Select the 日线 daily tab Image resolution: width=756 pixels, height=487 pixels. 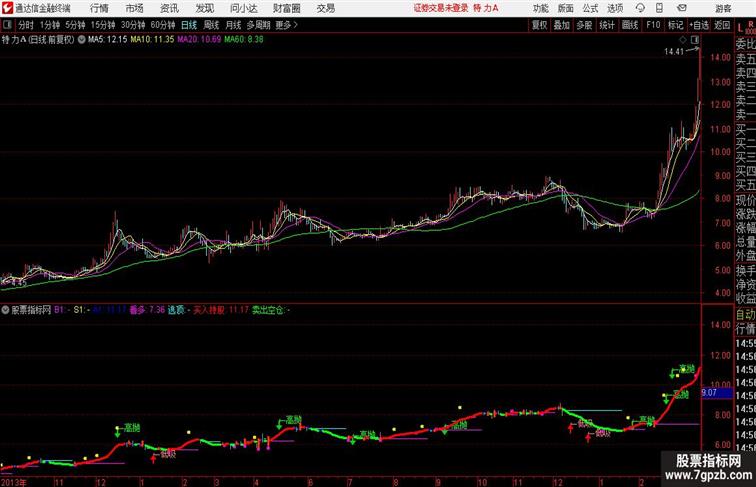pyautogui.click(x=189, y=25)
